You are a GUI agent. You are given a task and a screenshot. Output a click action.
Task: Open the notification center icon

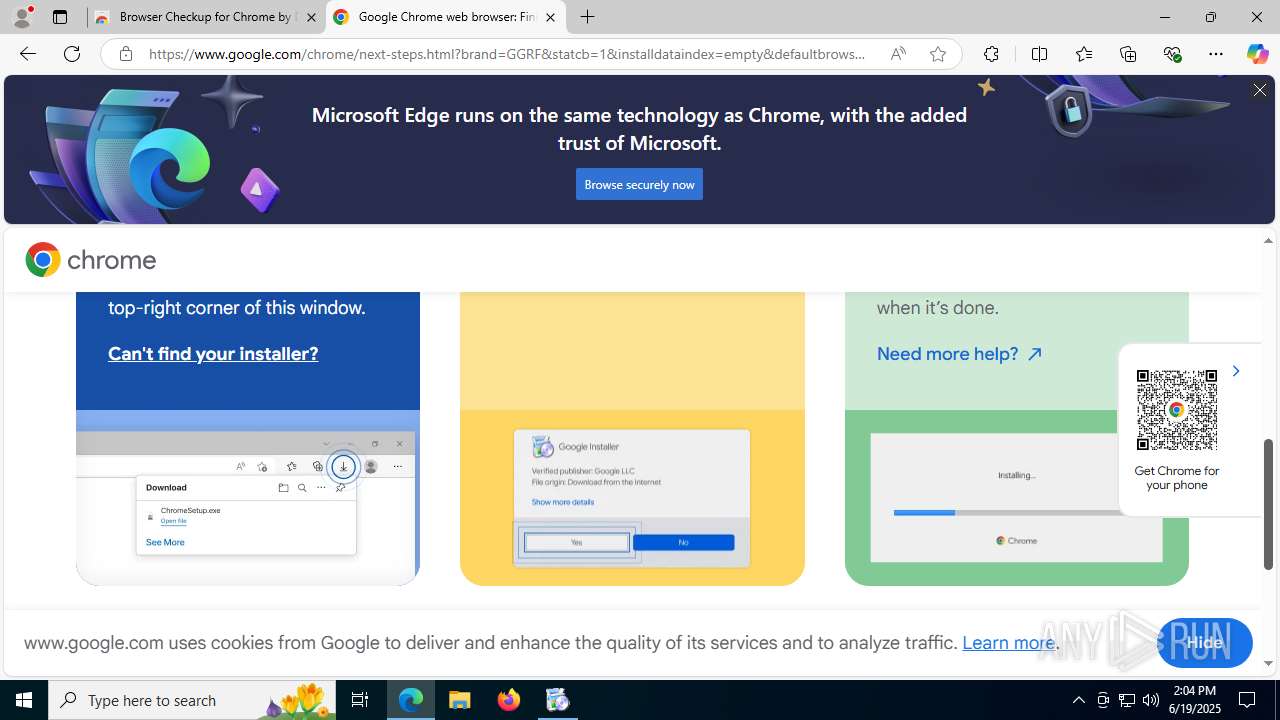point(1248,700)
